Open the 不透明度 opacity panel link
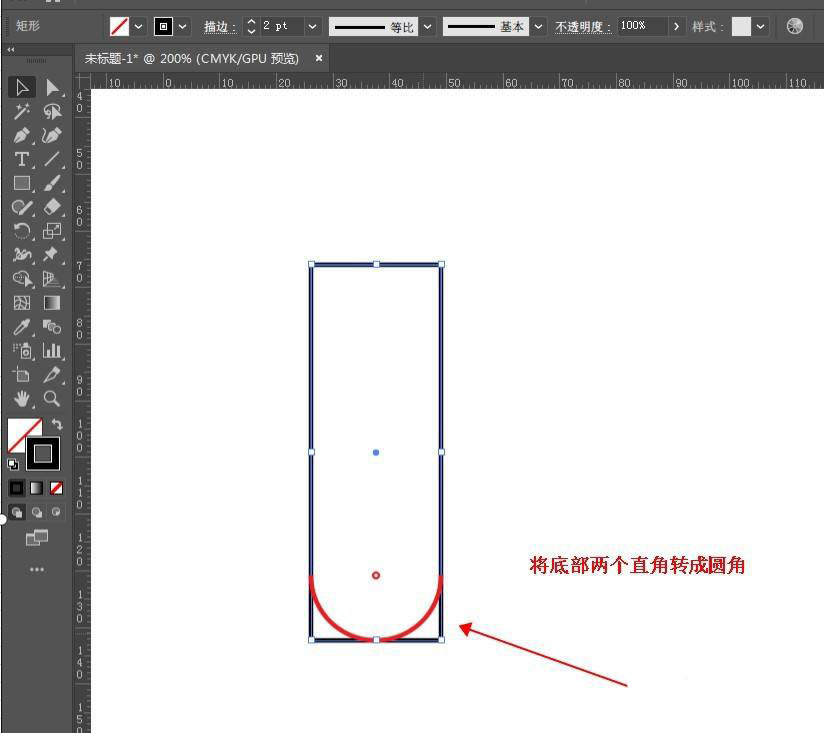 click(x=583, y=27)
